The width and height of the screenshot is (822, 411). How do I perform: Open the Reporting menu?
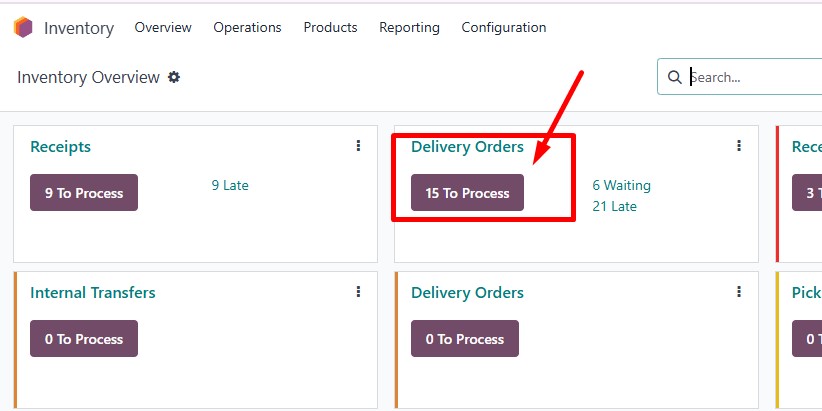tap(409, 27)
